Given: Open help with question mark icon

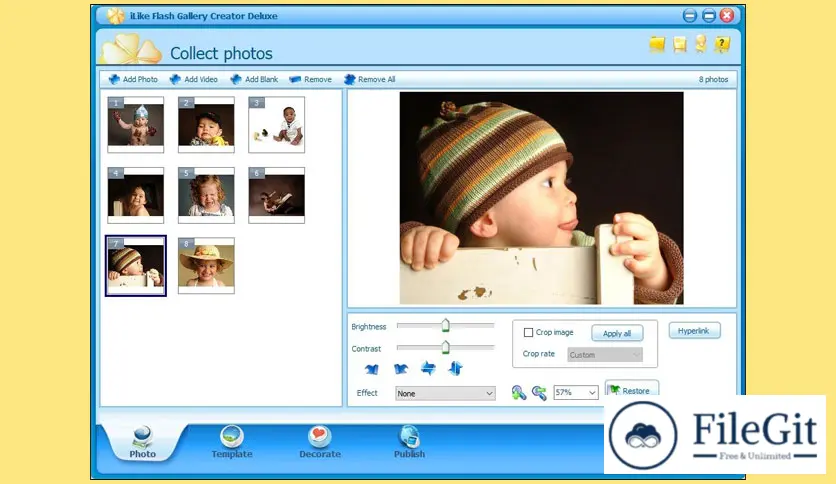Looking at the screenshot, I should pyautogui.click(x=722, y=44).
